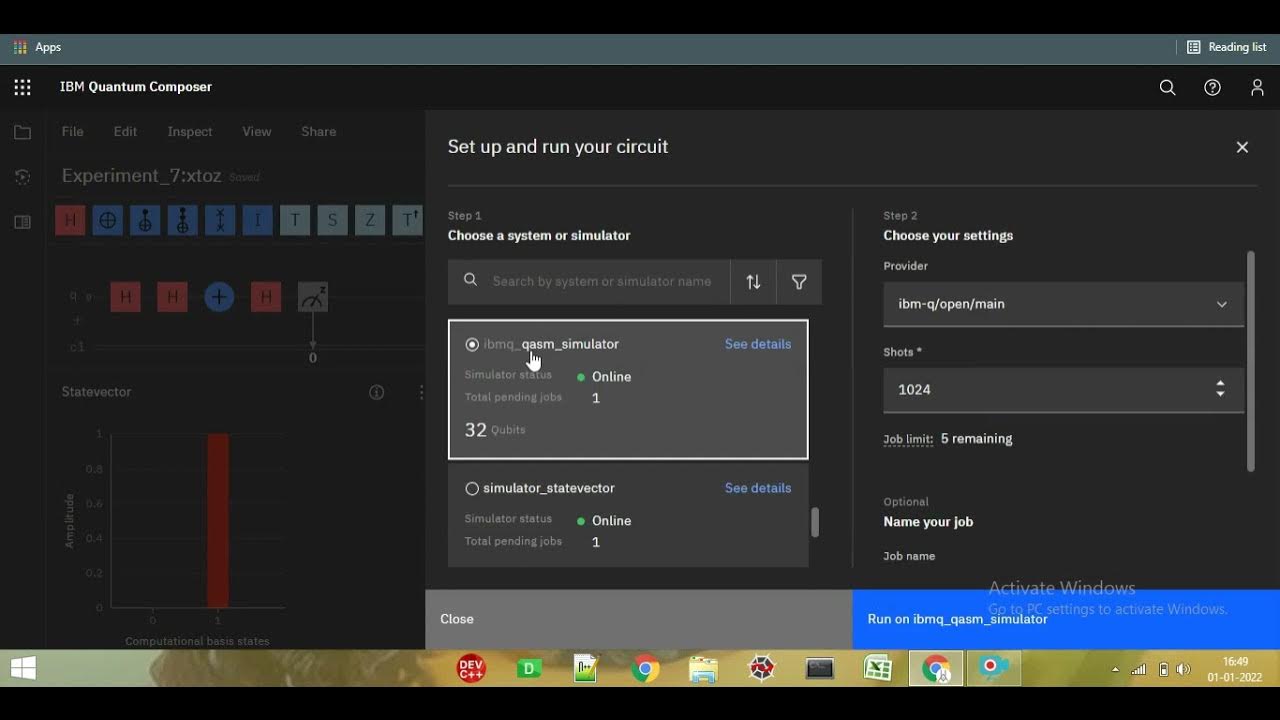
Task: Click the red statevector amplitude bar
Action: [218, 520]
